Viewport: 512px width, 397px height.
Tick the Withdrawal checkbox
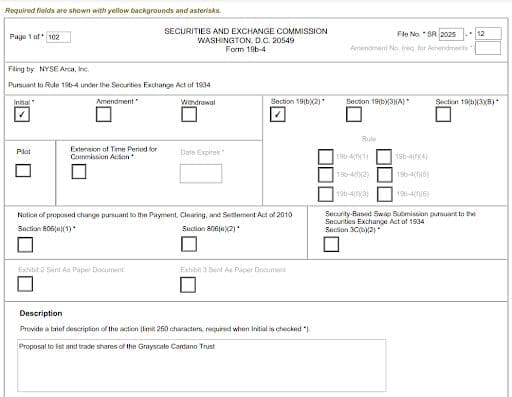coord(189,114)
